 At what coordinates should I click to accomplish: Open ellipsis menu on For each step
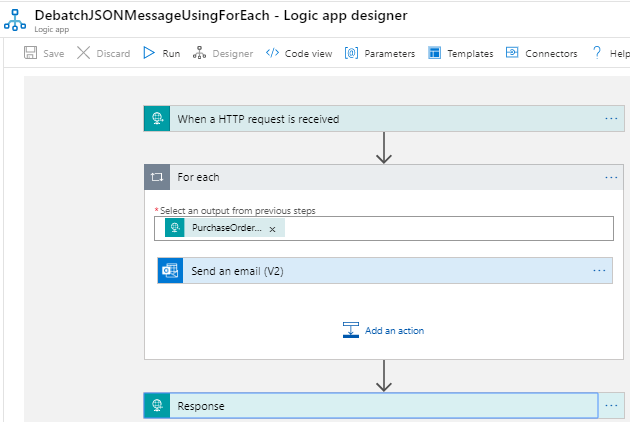611,177
